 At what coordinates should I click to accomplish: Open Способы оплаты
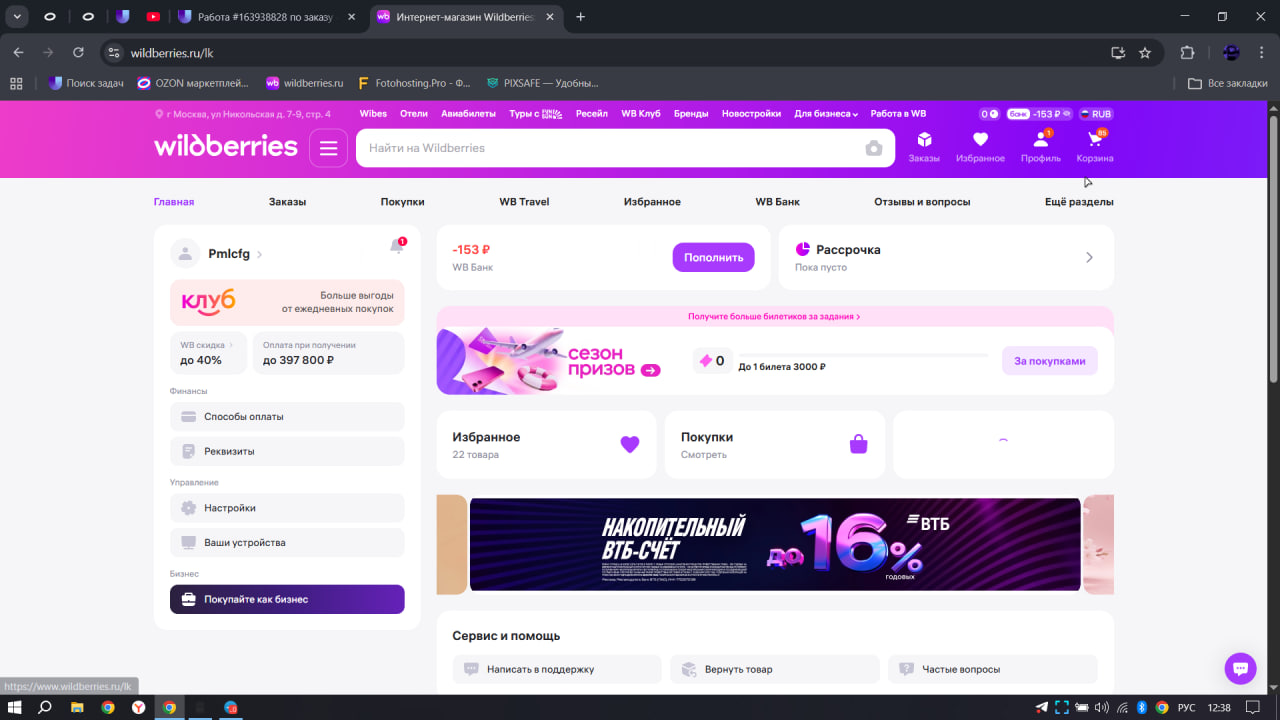point(287,417)
